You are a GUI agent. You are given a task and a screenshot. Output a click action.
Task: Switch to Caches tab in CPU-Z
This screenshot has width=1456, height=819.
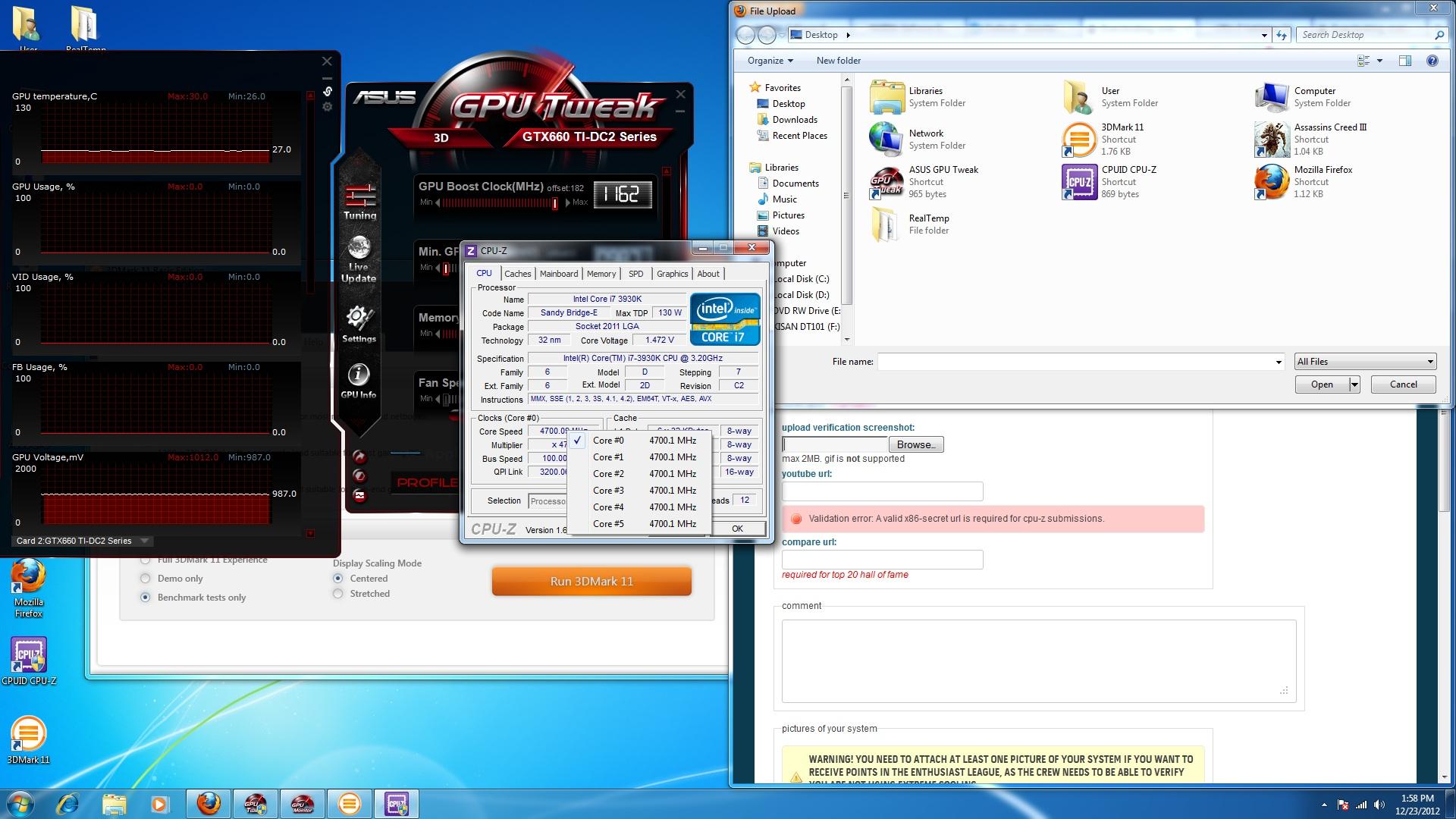tap(518, 274)
